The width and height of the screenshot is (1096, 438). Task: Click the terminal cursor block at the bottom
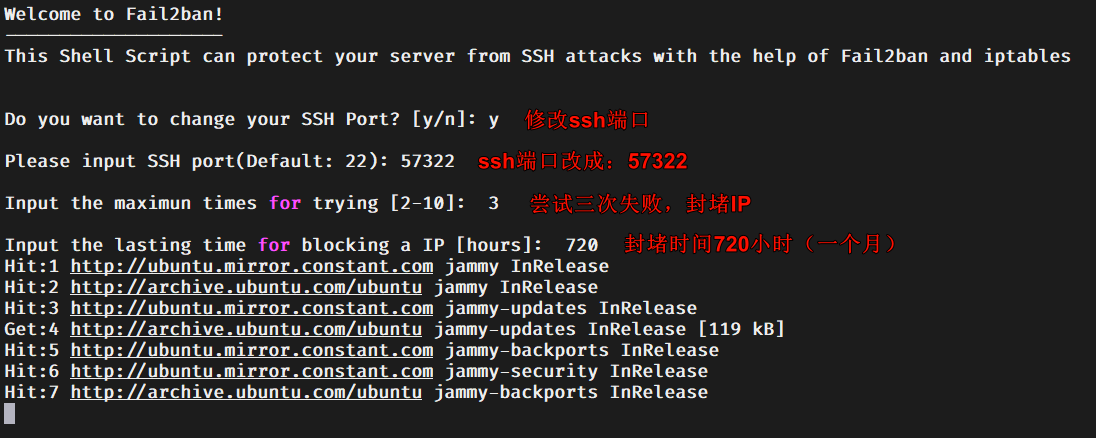click(x=9, y=414)
